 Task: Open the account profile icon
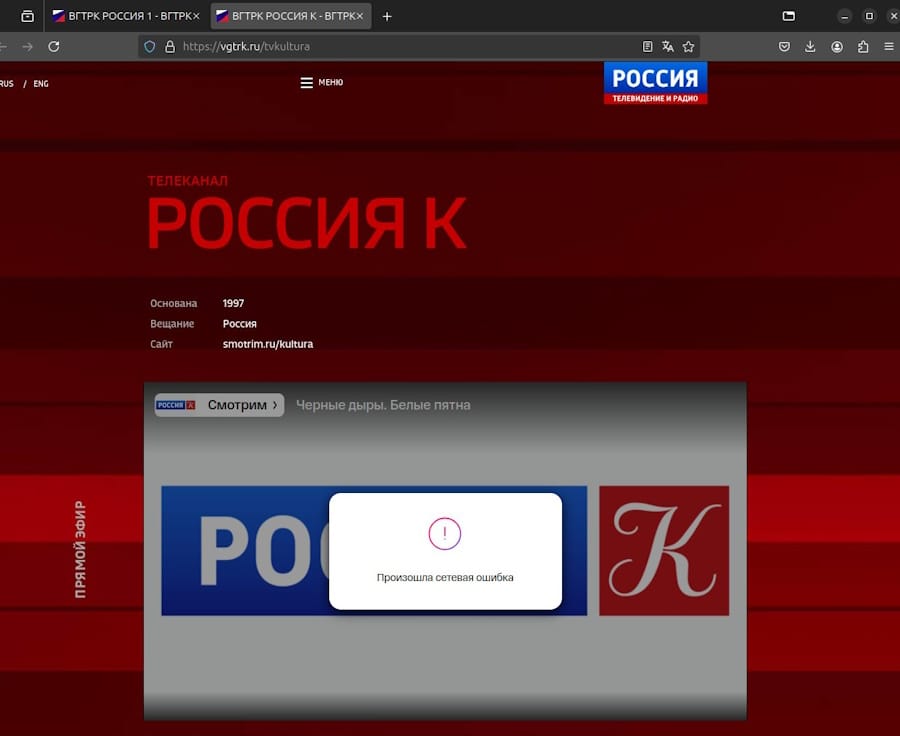(x=837, y=47)
